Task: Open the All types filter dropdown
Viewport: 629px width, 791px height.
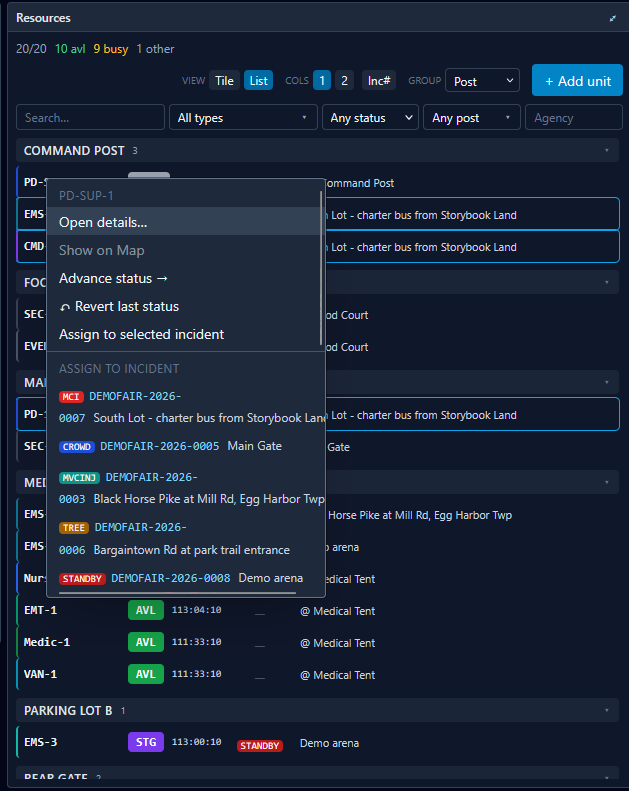Action: click(243, 118)
